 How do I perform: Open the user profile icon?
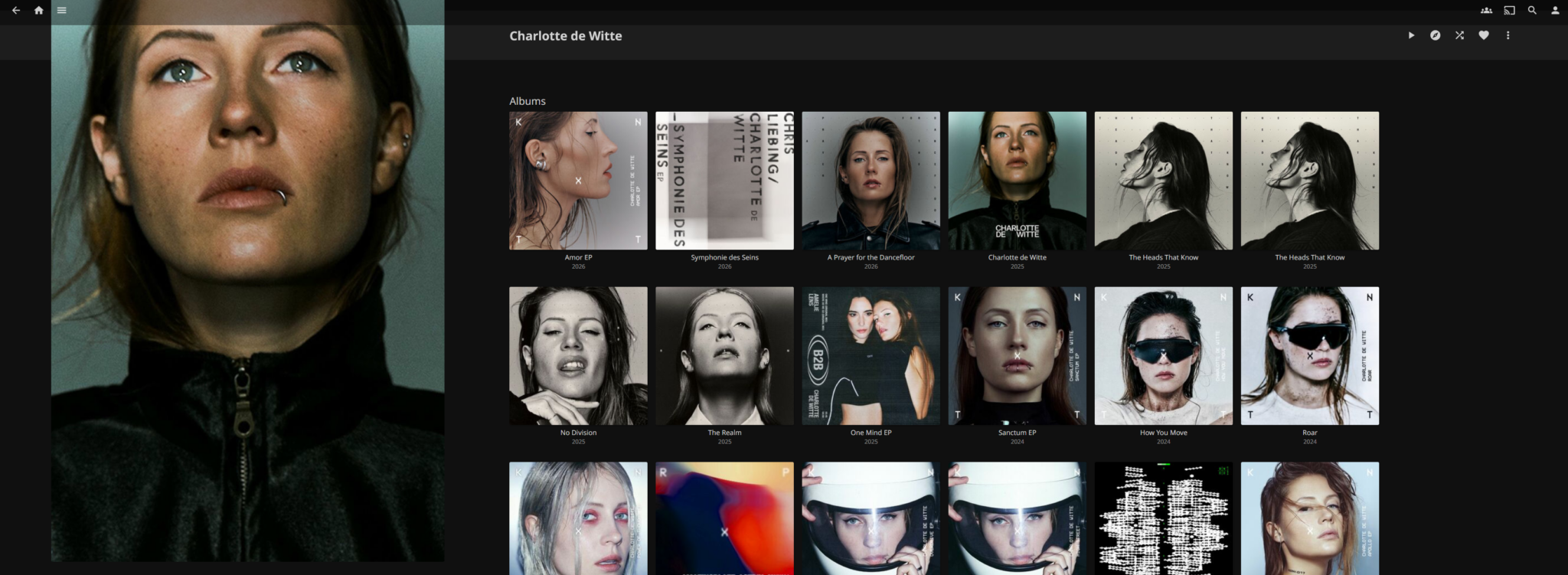tap(1555, 11)
